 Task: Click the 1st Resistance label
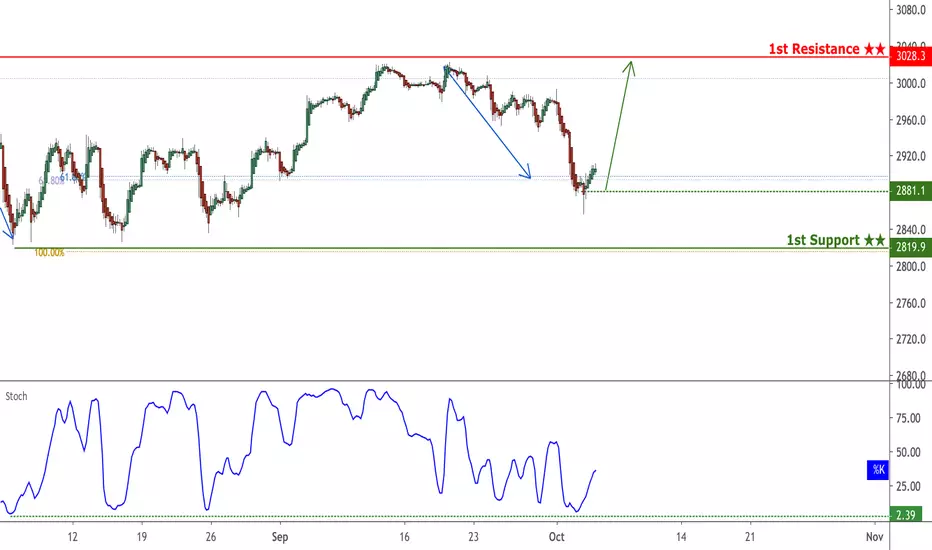pos(827,49)
